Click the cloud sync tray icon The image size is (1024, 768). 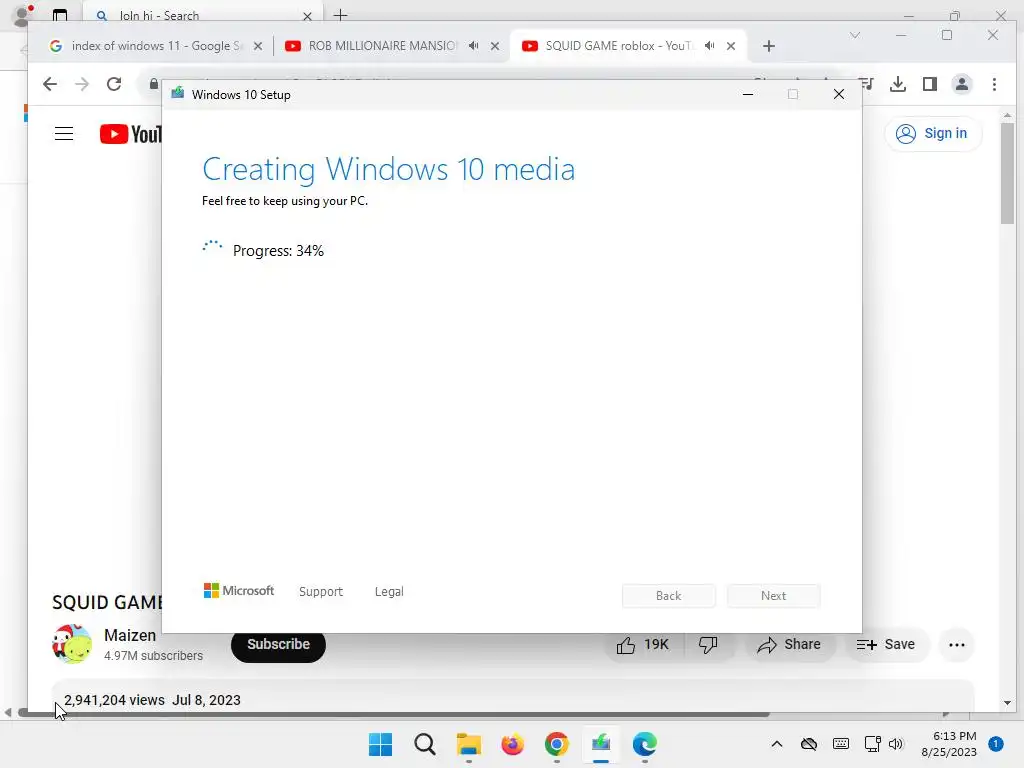tap(809, 744)
